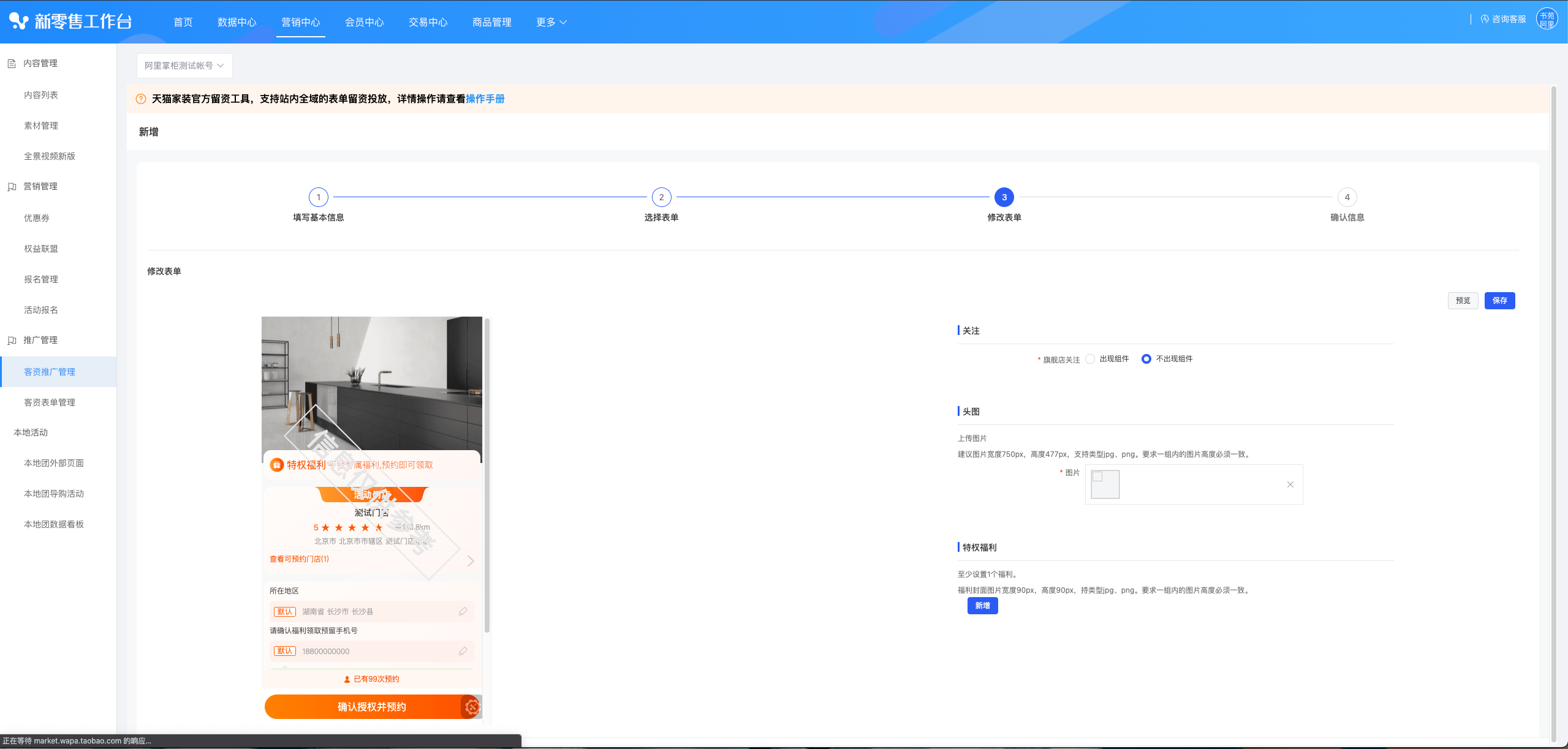Select 不出现组件 radio for 旗舰店关注
This screenshot has width=1568, height=749.
pos(1146,359)
